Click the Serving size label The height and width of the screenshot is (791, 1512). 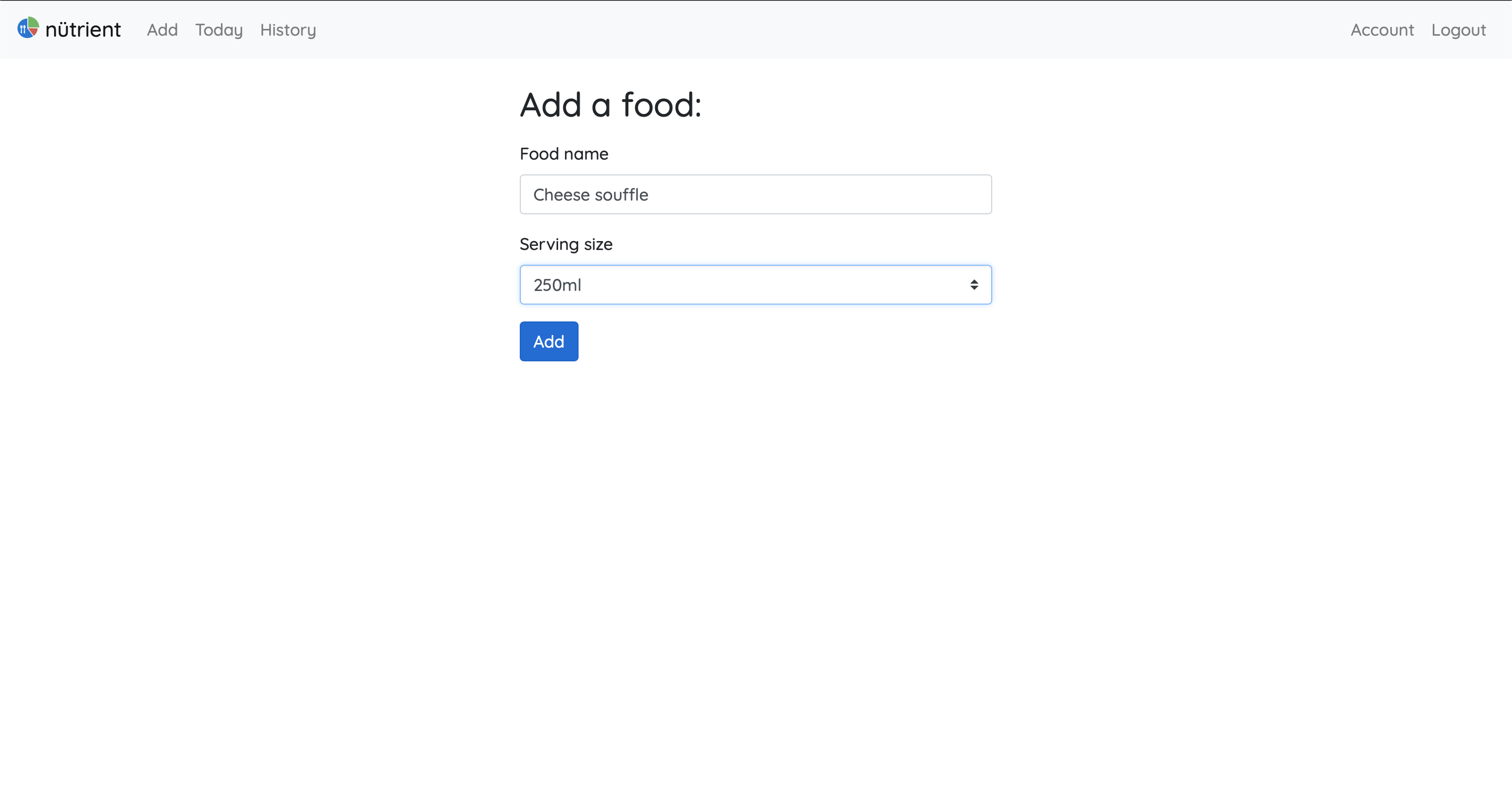tap(565, 244)
